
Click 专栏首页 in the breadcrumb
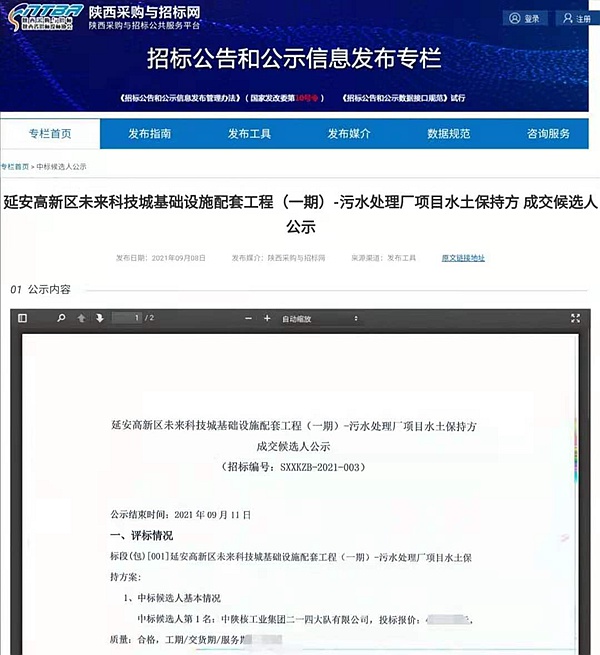click(14, 166)
